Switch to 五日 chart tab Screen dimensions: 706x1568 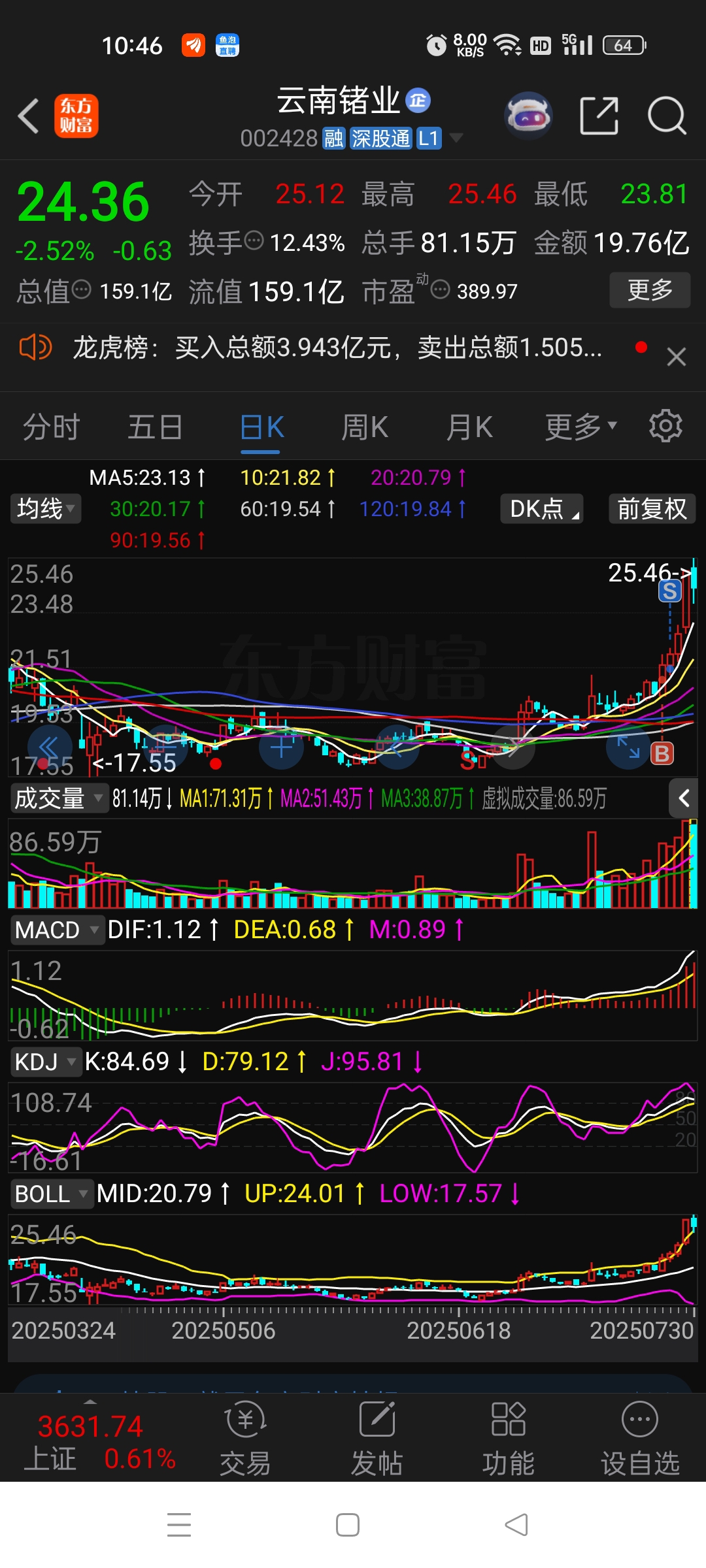click(x=155, y=427)
